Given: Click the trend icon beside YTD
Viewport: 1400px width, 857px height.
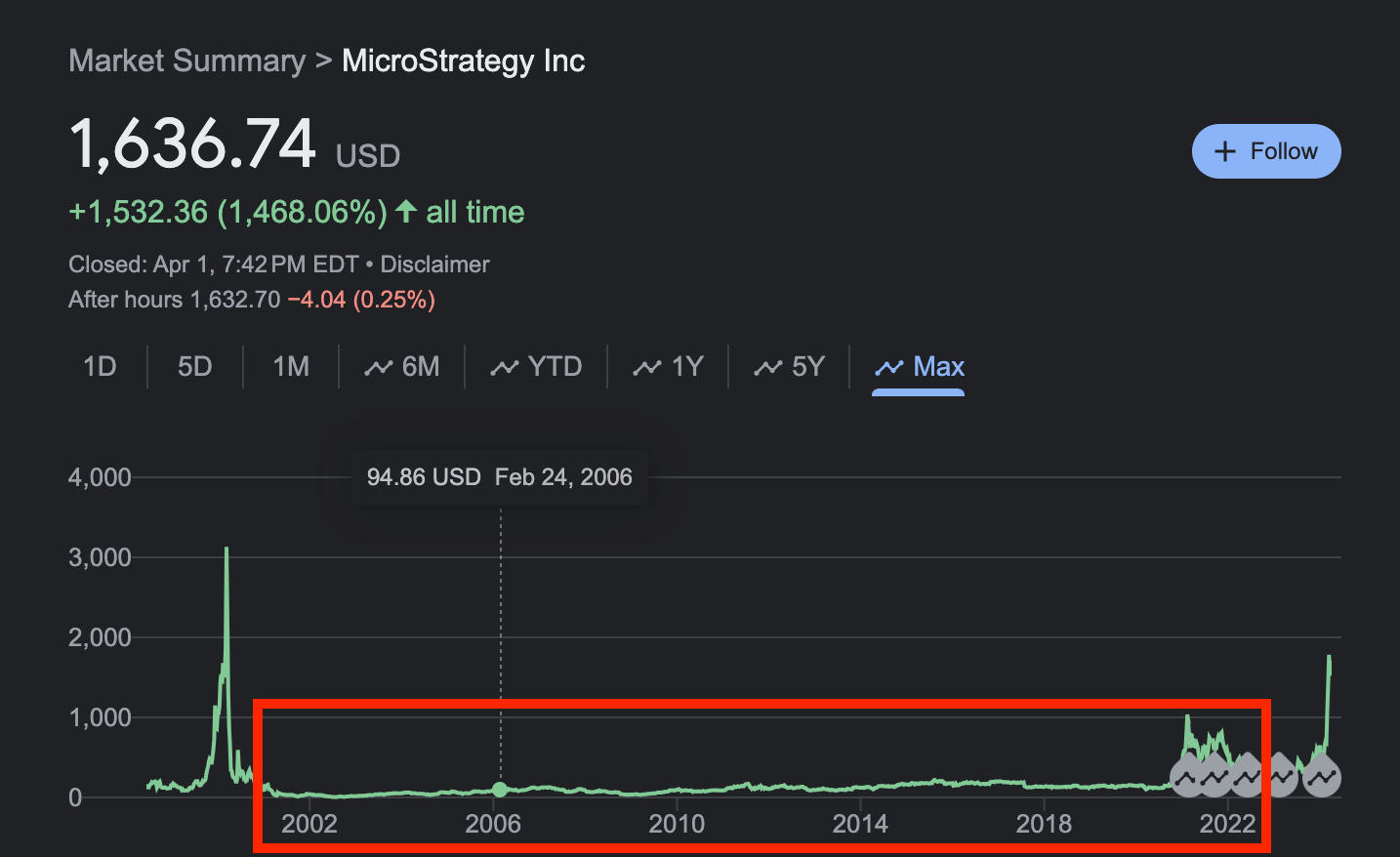Looking at the screenshot, I should 504,368.
